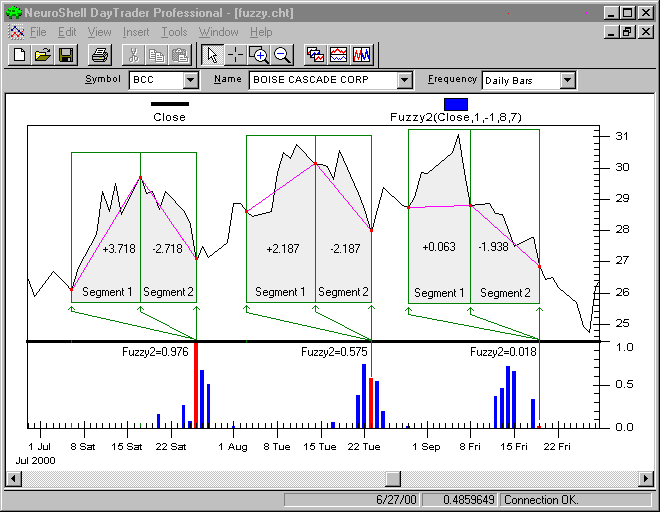Select the zoom out magnifier tool

coord(282,55)
